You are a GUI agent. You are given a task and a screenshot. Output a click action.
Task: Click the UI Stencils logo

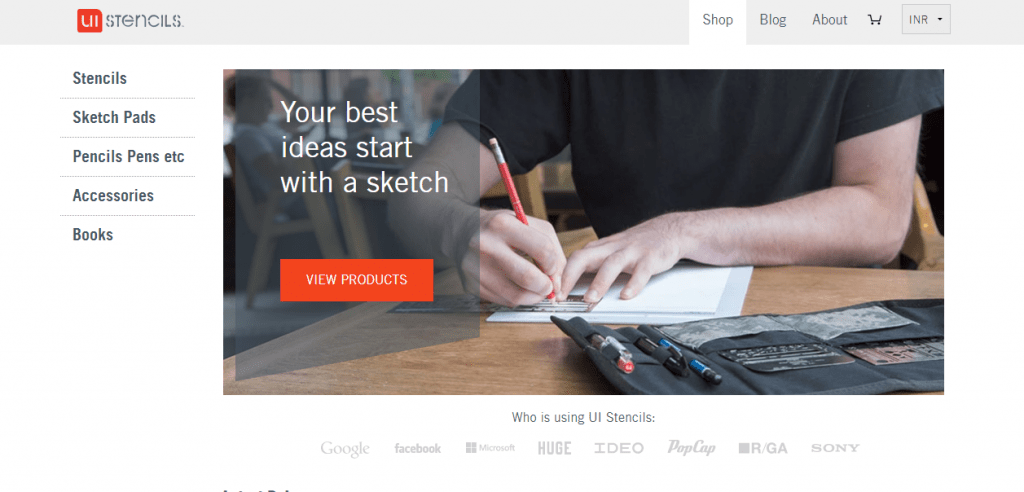(130, 20)
